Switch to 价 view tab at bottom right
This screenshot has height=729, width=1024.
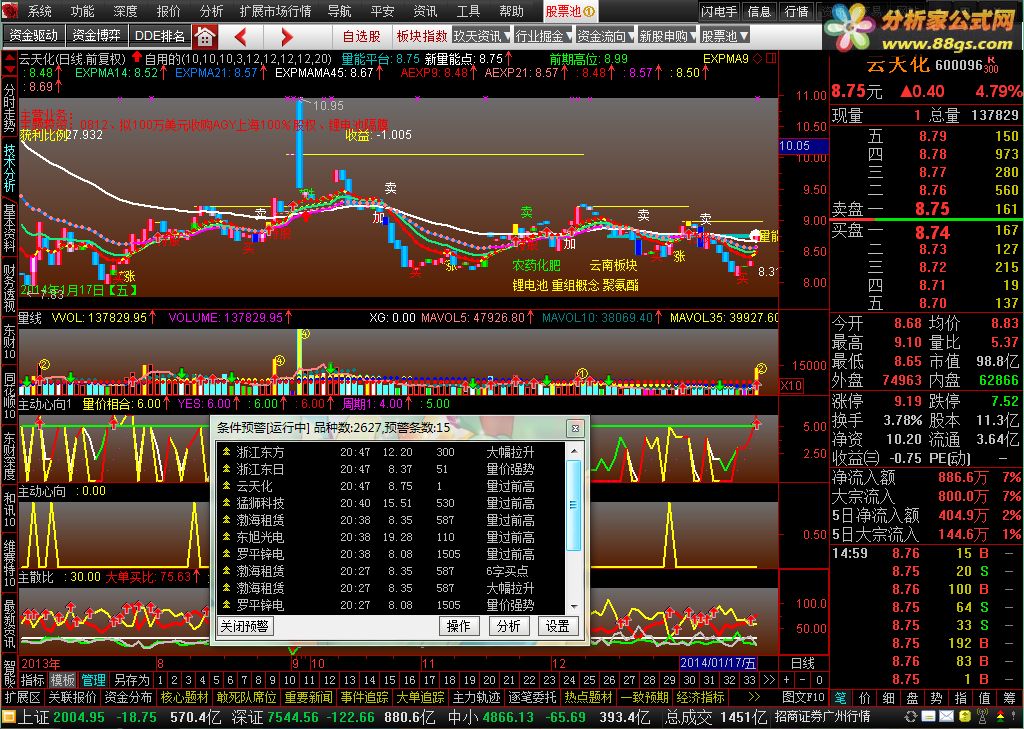(x=864, y=698)
